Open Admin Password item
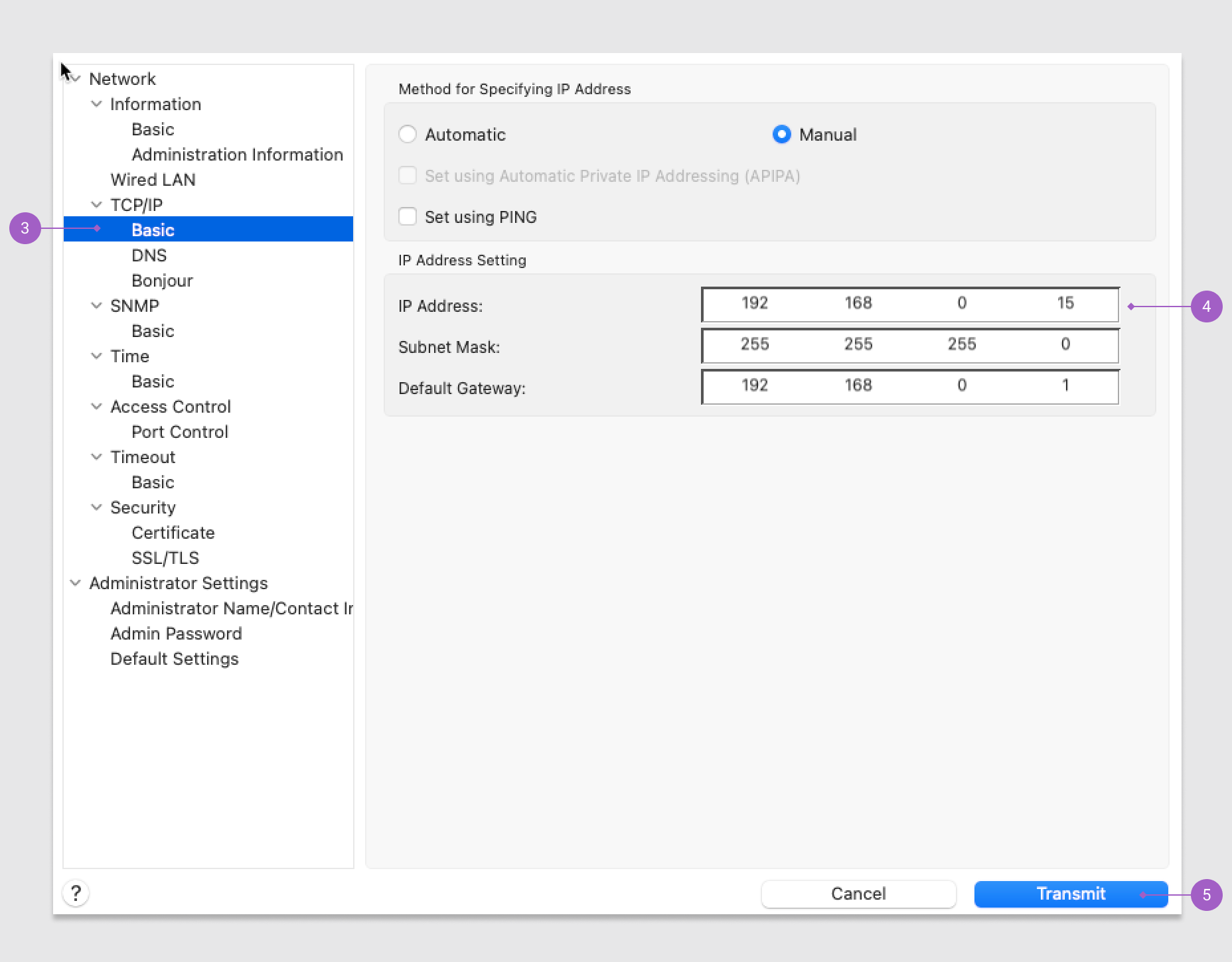 click(x=176, y=634)
